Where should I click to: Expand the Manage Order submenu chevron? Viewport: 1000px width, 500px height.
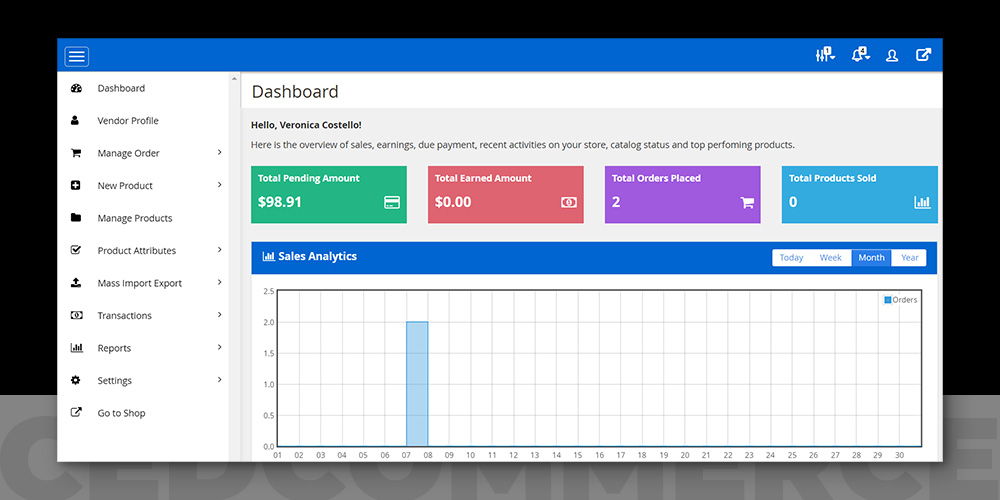(219, 152)
